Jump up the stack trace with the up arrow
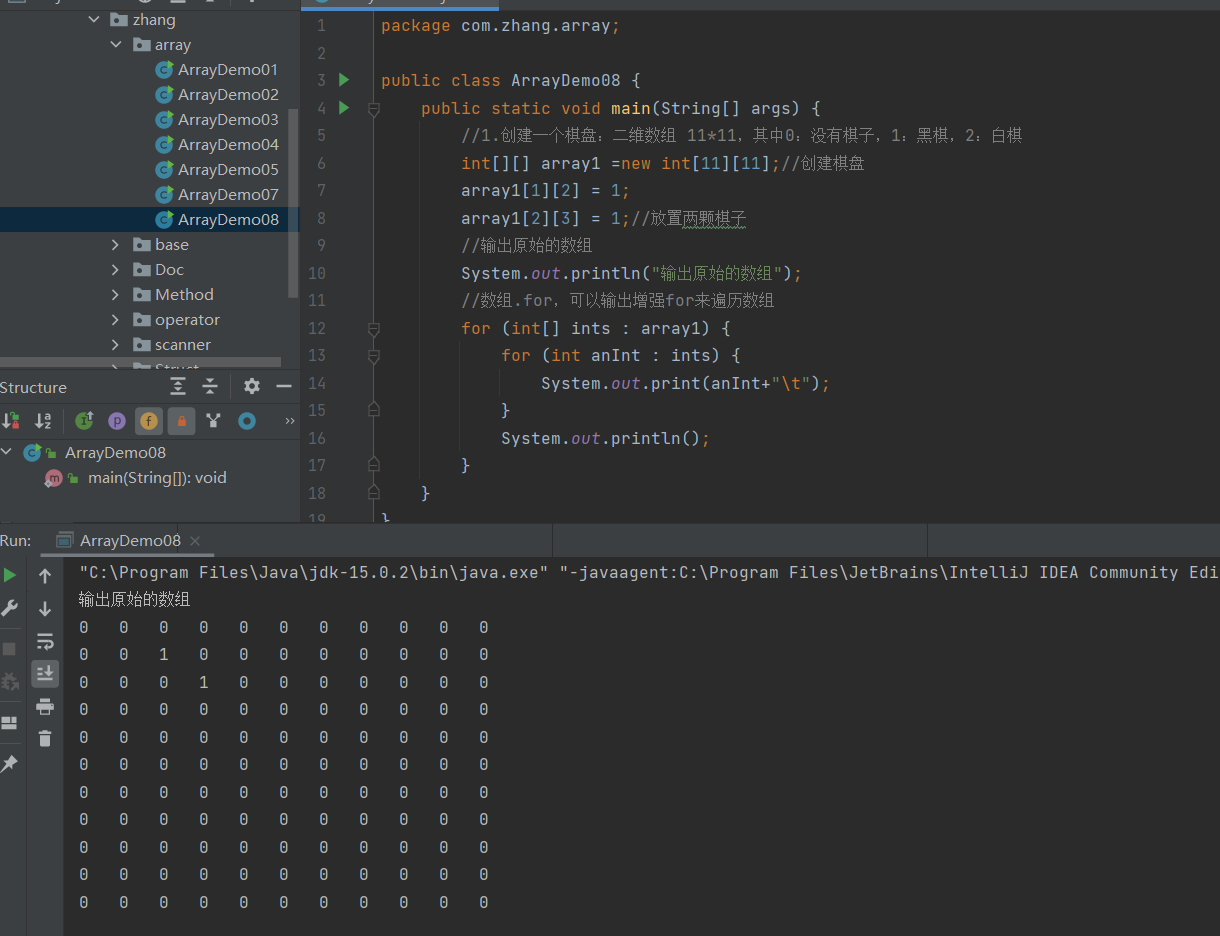1220x936 pixels. pos(45,576)
